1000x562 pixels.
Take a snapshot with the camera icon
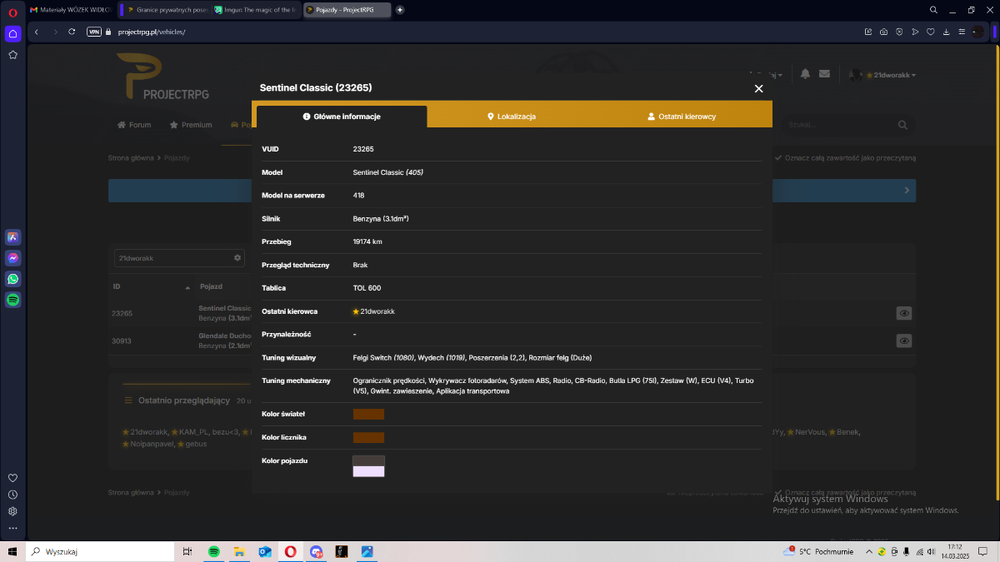tap(884, 32)
